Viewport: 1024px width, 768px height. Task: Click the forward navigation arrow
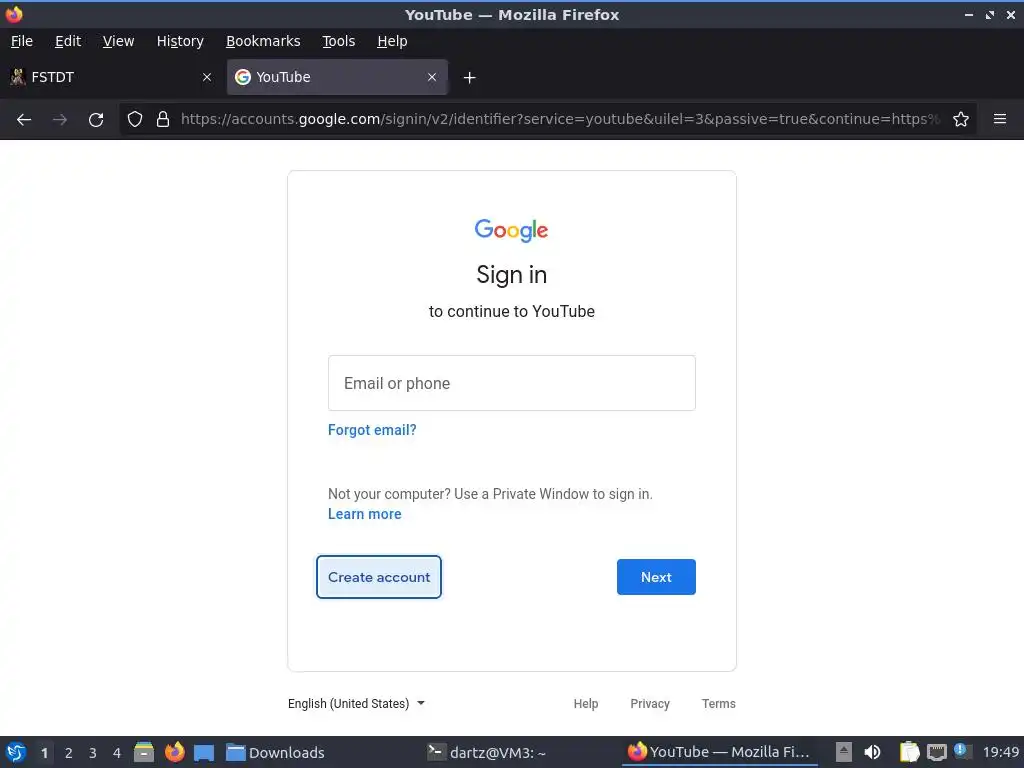(59, 120)
